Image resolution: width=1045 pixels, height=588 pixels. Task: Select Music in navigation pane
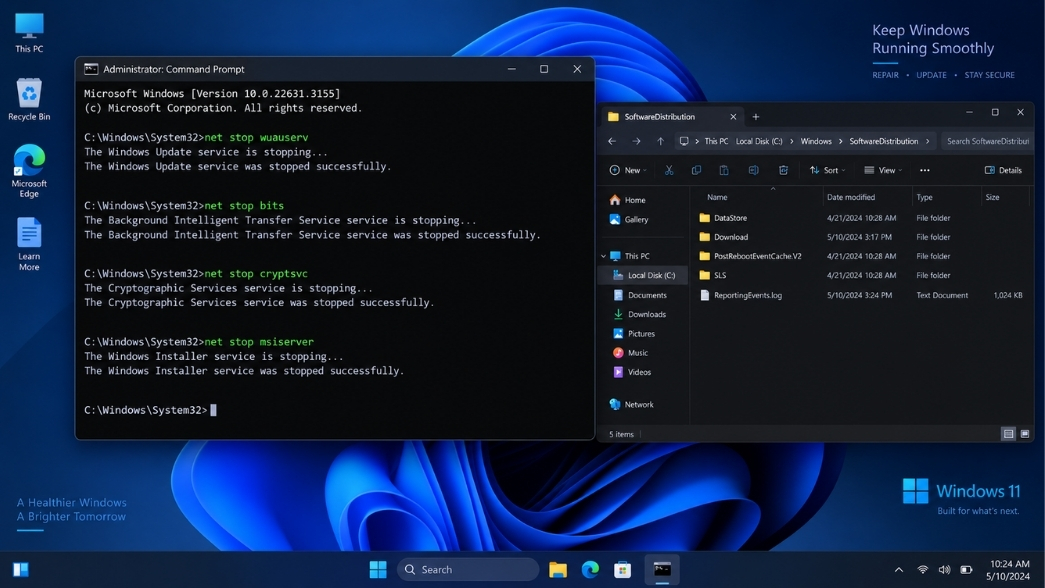(x=631, y=353)
